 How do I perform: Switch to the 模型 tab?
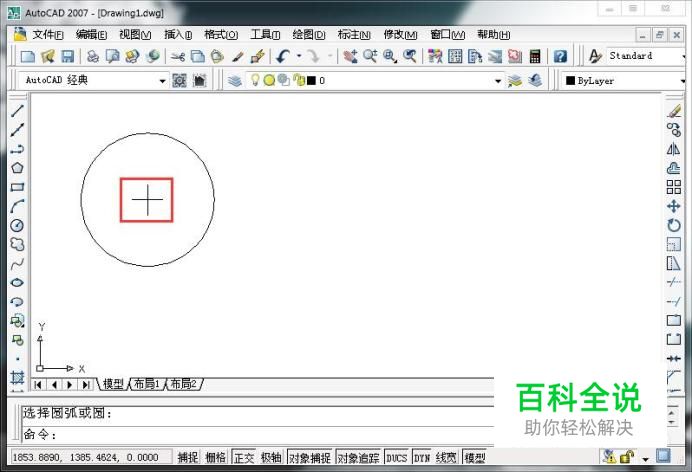113,384
